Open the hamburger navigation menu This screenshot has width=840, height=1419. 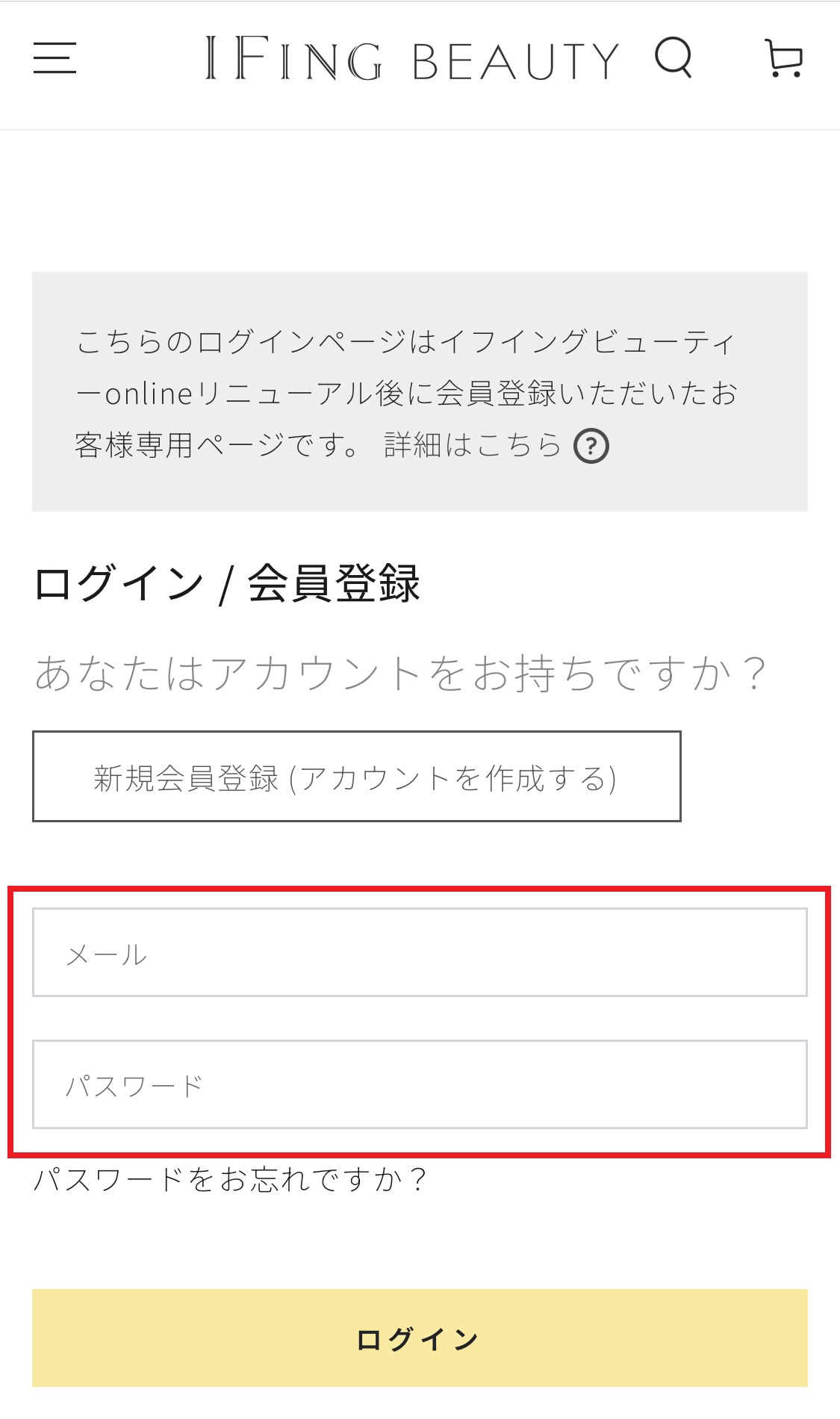tap(55, 58)
